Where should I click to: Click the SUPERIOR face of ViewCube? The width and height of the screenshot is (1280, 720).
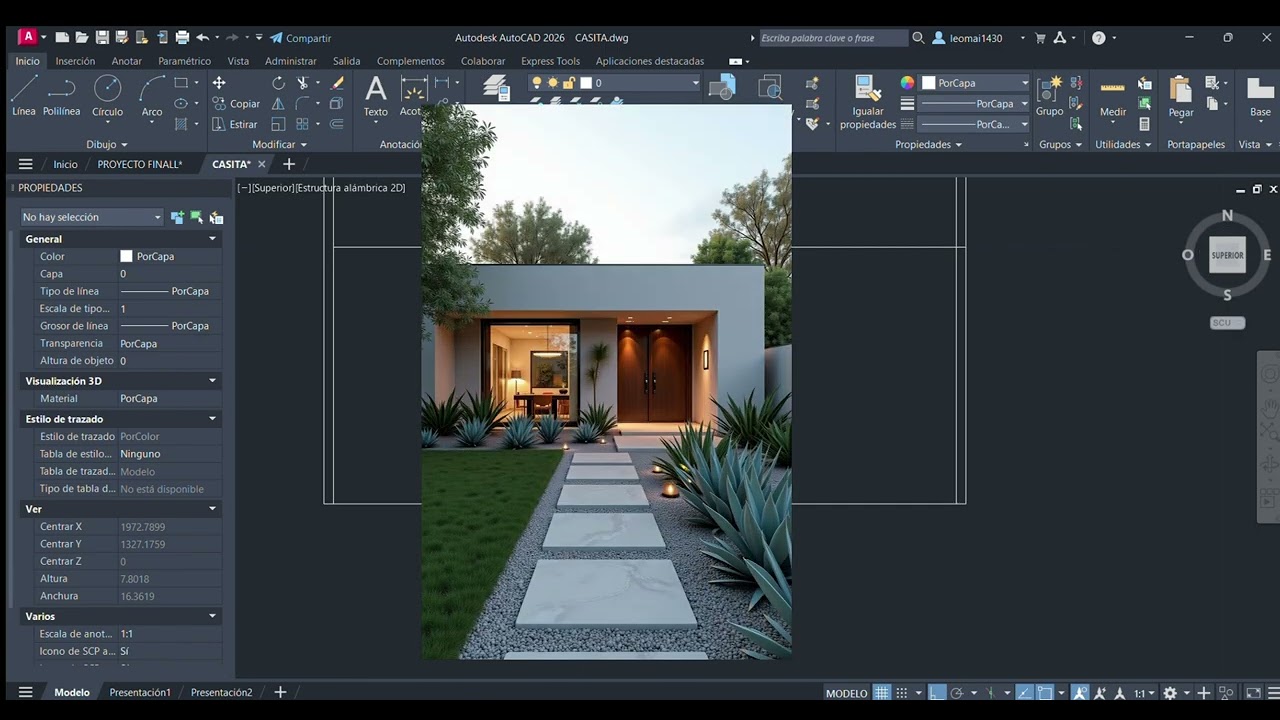[1227, 255]
